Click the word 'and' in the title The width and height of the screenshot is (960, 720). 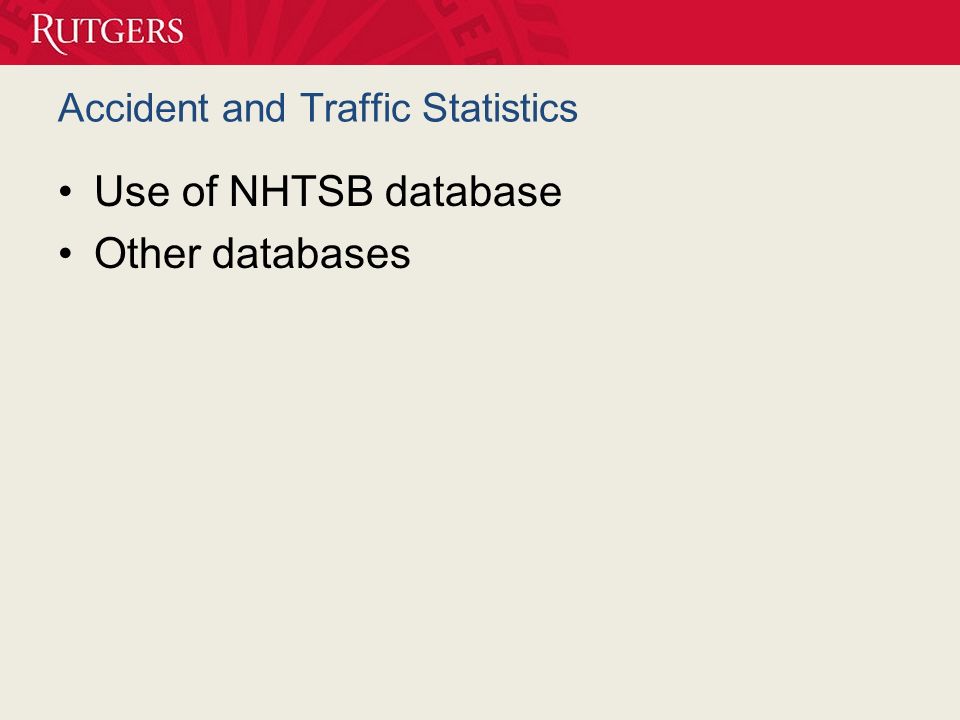(253, 108)
